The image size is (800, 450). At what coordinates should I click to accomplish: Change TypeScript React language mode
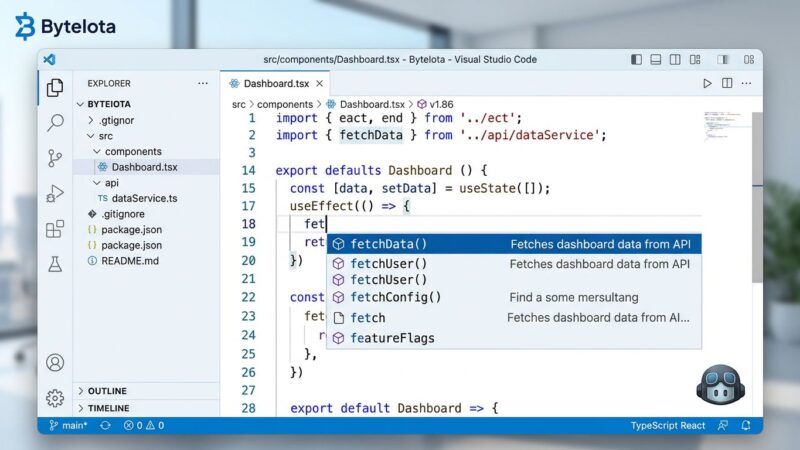(x=667, y=425)
